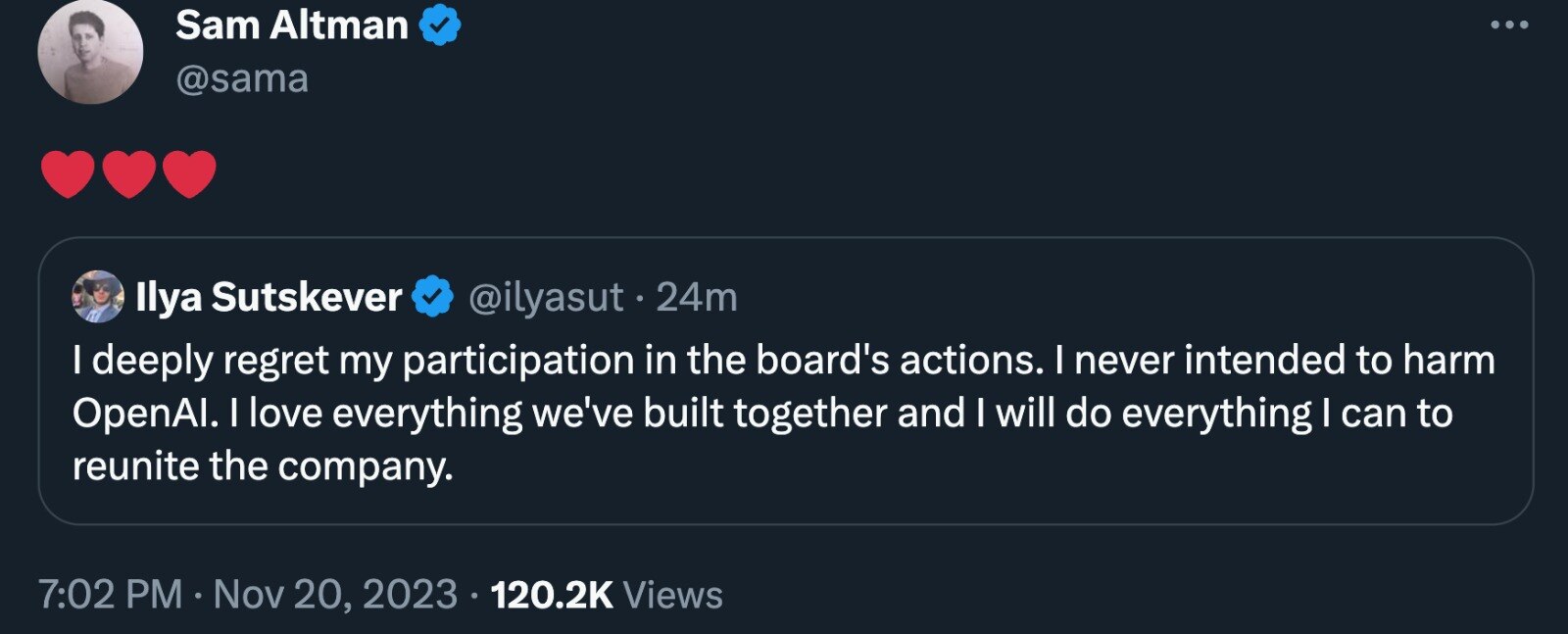Click "reunite the company." line of quote
This screenshot has height=634, width=1568.
pyautogui.click(x=263, y=466)
